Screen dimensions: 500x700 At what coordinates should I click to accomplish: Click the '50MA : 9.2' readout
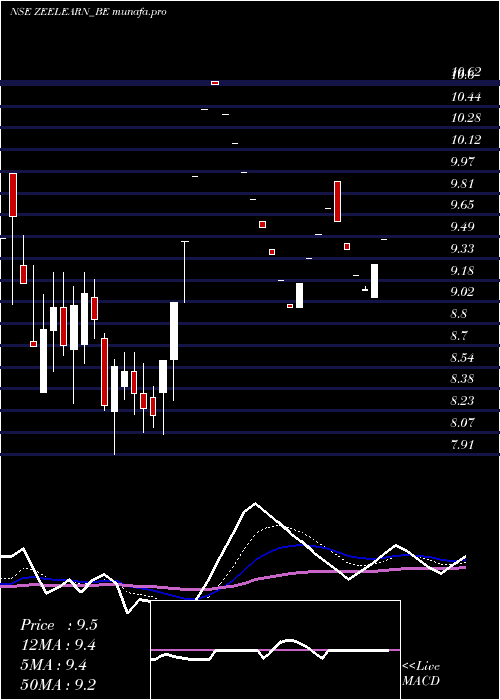[58, 685]
